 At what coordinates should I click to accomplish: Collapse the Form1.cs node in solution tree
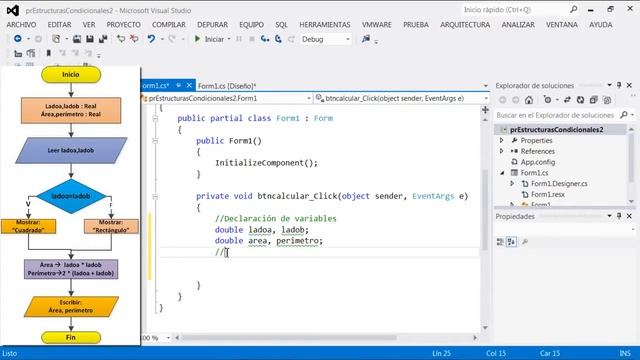point(502,173)
